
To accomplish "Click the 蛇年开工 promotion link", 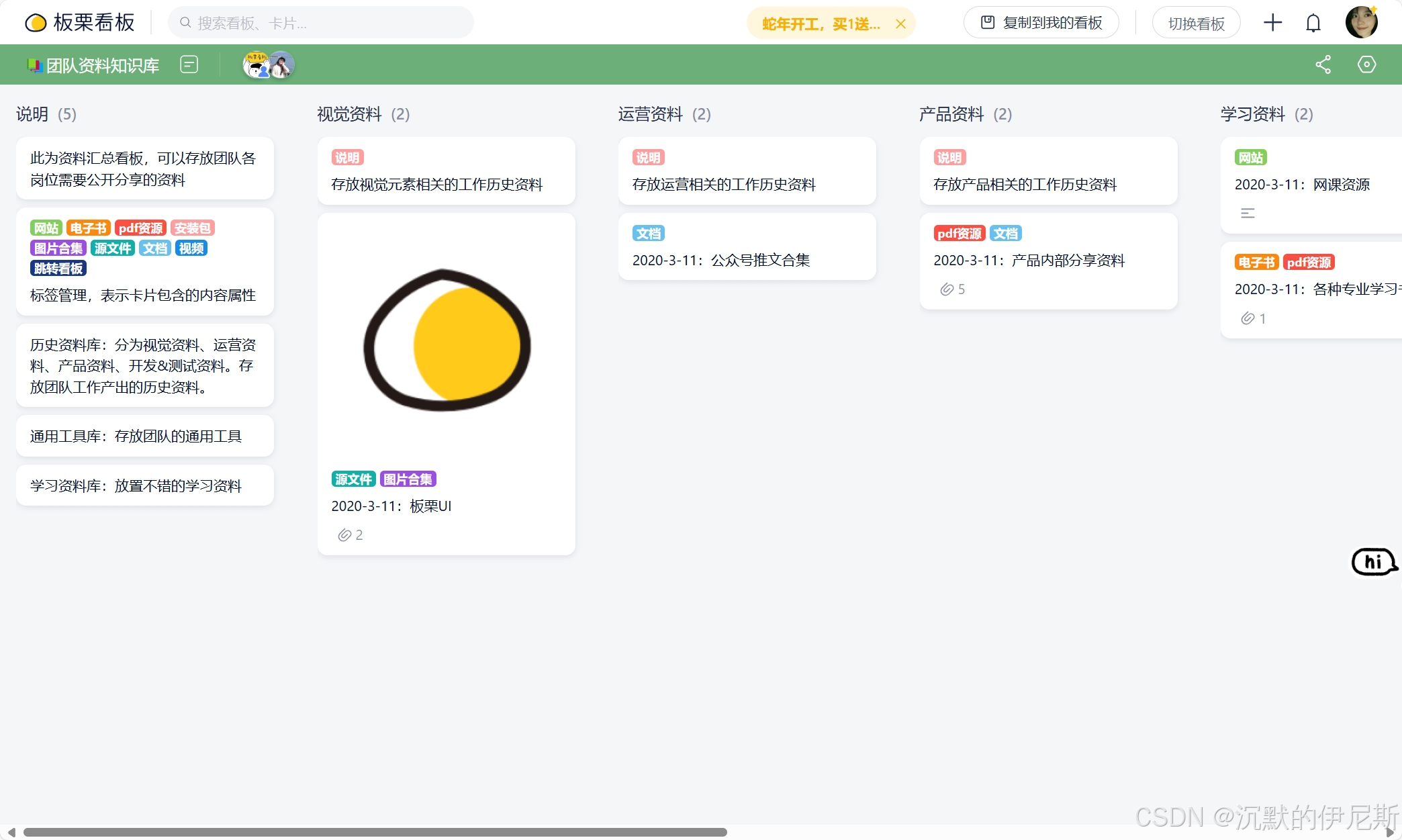I will point(821,24).
